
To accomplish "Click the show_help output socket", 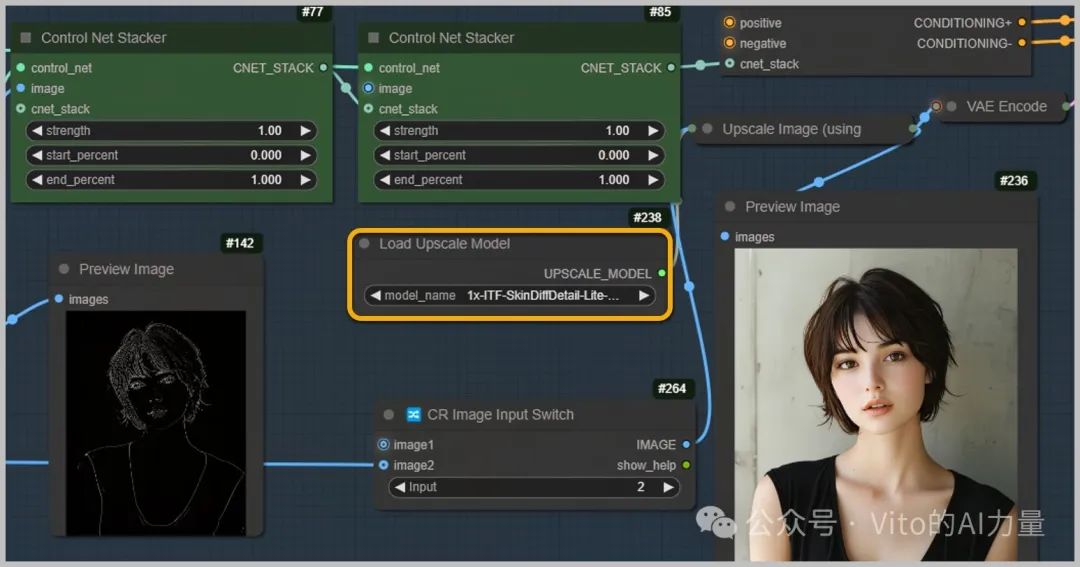I will pyautogui.click(x=686, y=465).
